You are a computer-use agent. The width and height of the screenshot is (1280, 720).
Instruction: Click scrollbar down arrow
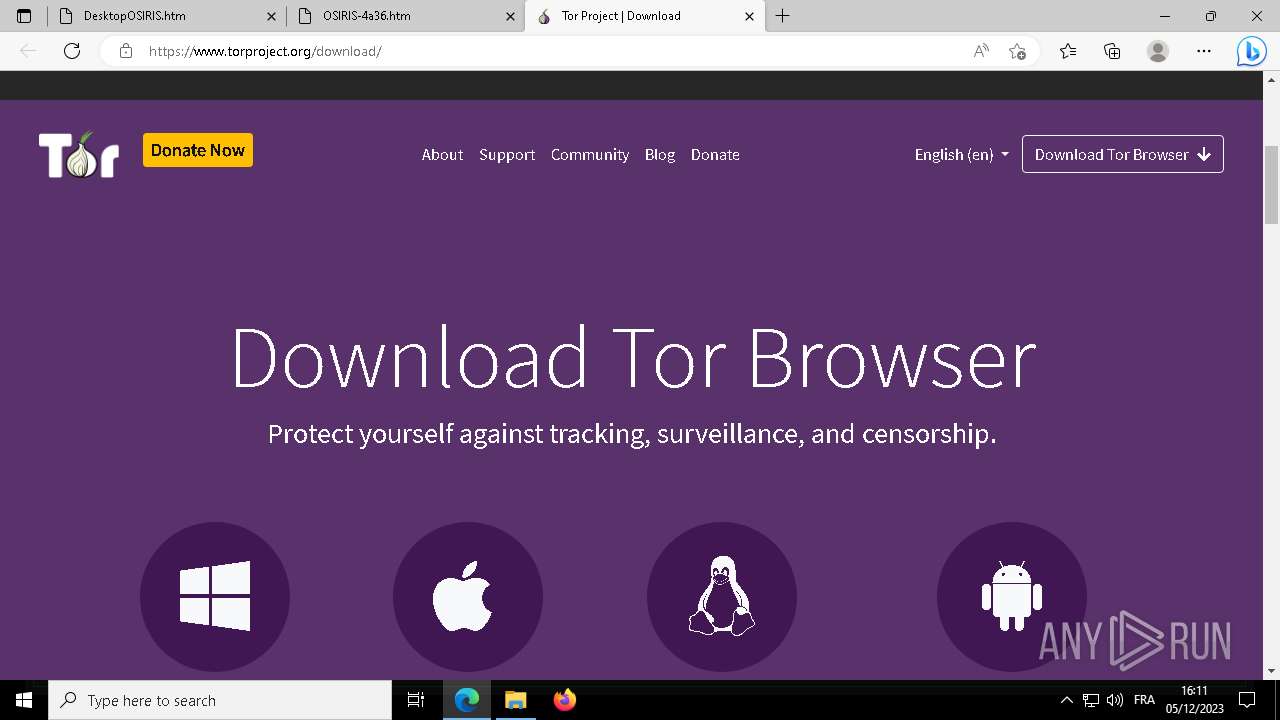[1271, 671]
